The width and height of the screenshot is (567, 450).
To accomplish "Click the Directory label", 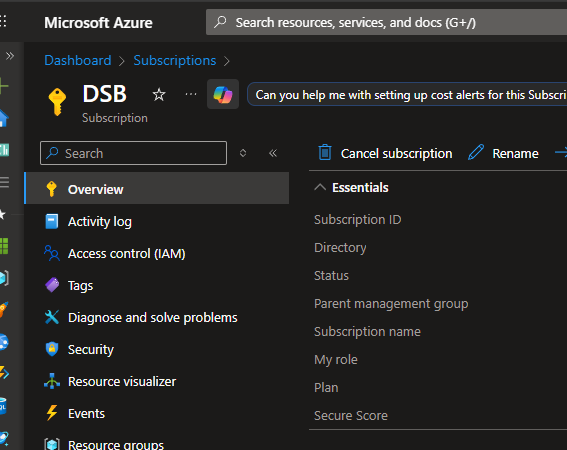I will coord(340,248).
